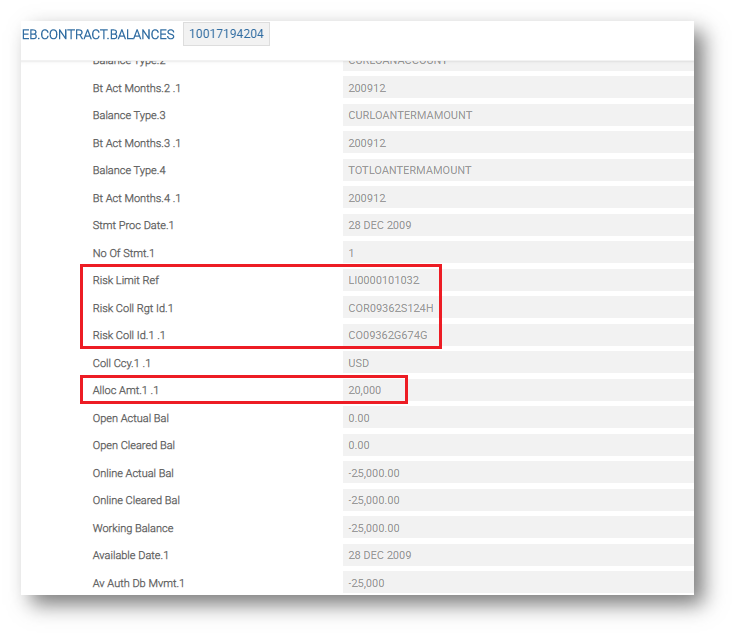Click the No Of Stmt.1 value field
Viewport: 736px width, 637px height.
point(517,253)
